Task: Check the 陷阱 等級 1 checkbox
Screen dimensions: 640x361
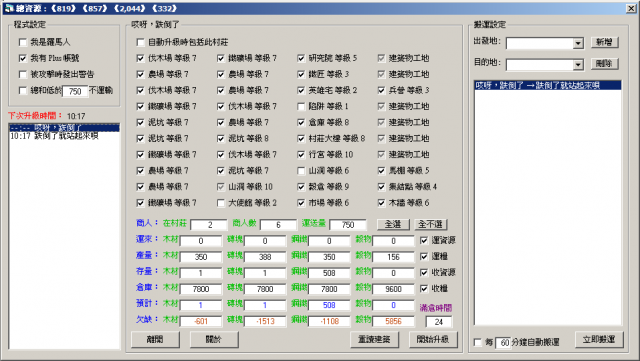Action: (301, 107)
